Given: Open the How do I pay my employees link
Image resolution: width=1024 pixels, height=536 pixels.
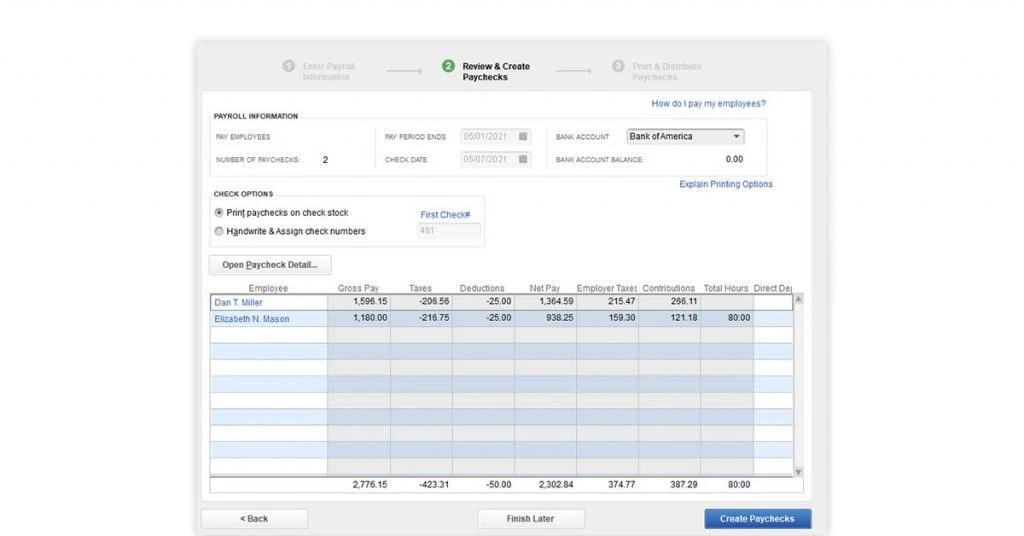Looking at the screenshot, I should pyautogui.click(x=709, y=104).
